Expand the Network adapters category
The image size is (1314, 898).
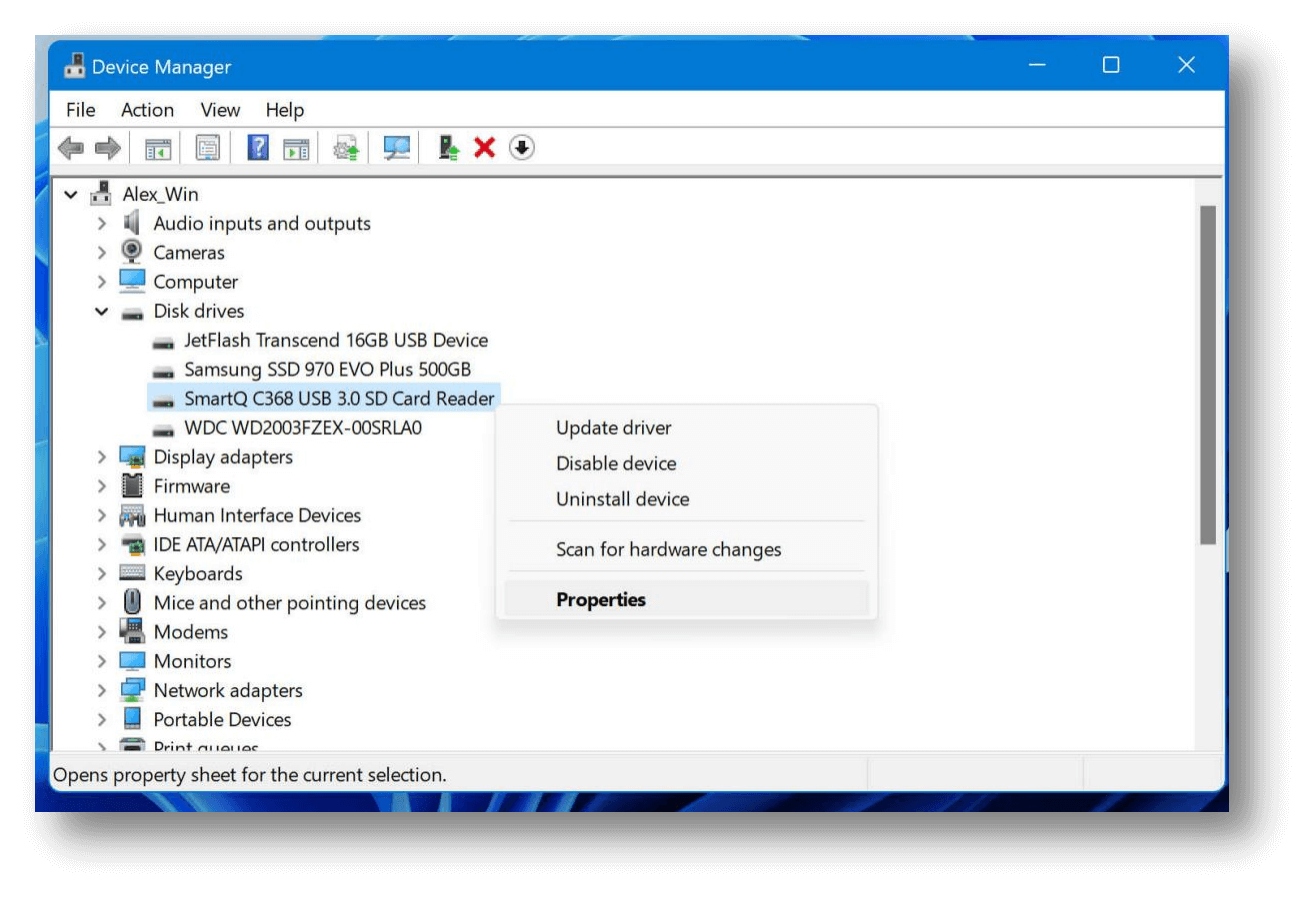click(101, 690)
